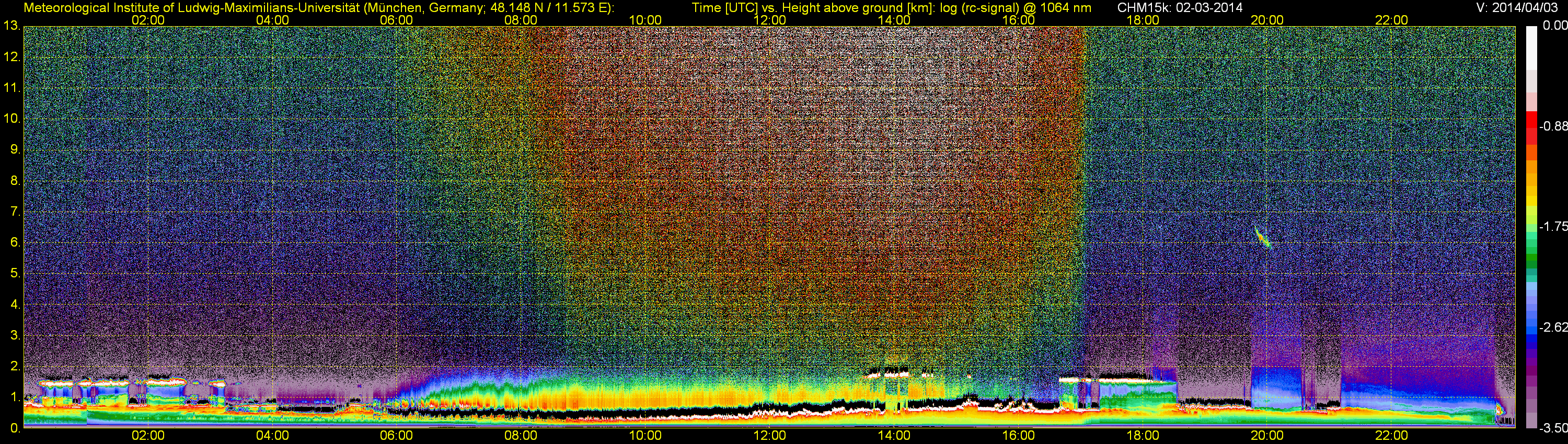Click the 2 km height axis label
The image size is (1568, 444).
coord(15,366)
